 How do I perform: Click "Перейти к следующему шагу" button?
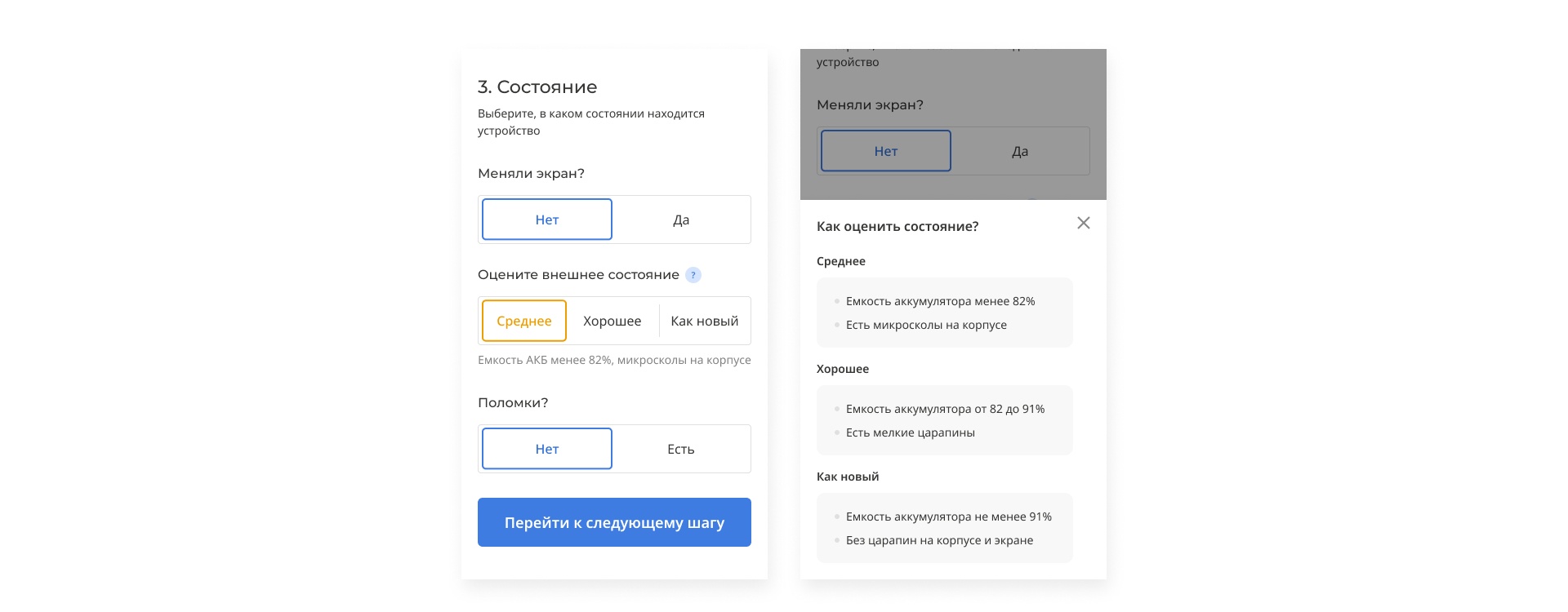(x=614, y=522)
